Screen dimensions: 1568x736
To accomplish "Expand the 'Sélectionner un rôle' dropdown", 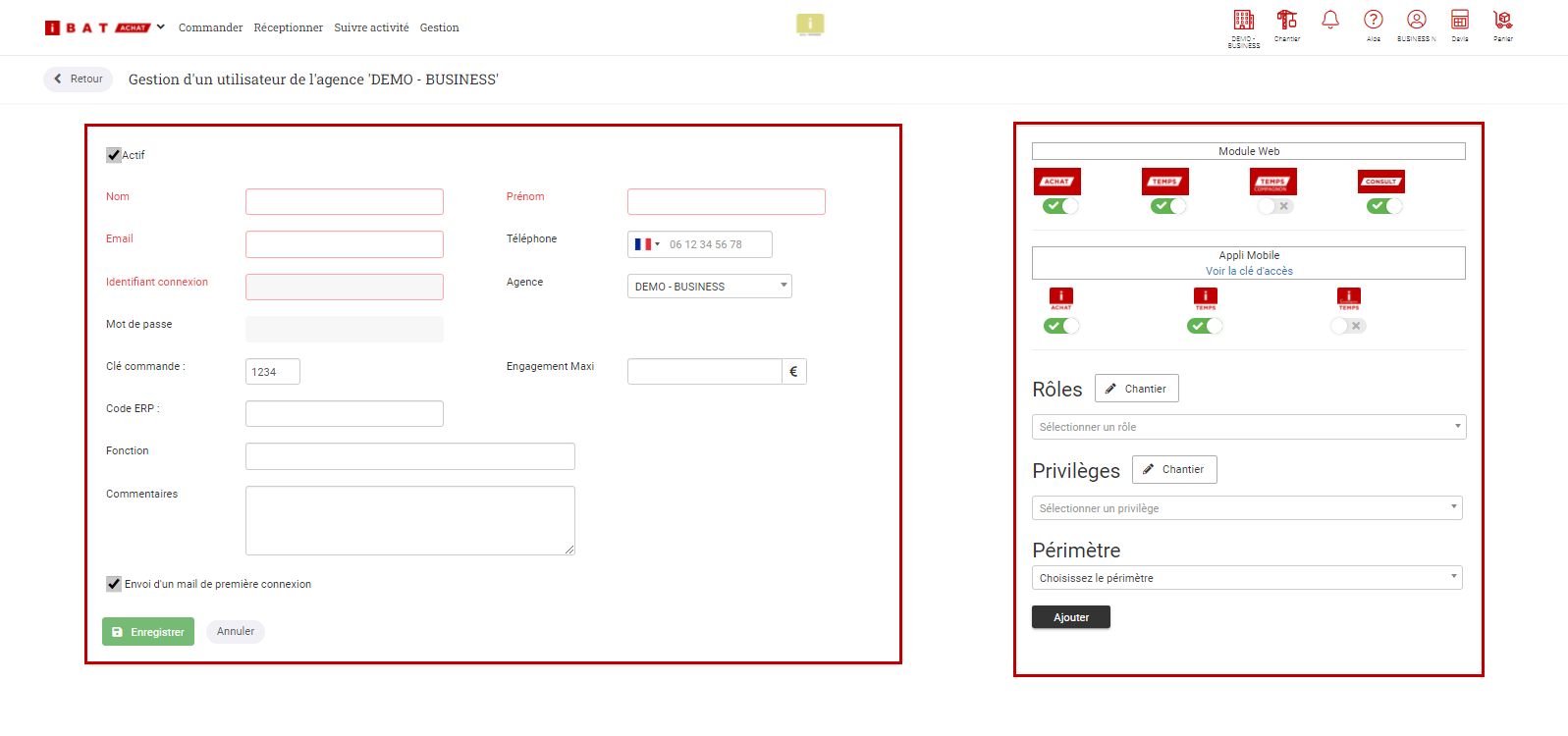I will coord(1248,427).
